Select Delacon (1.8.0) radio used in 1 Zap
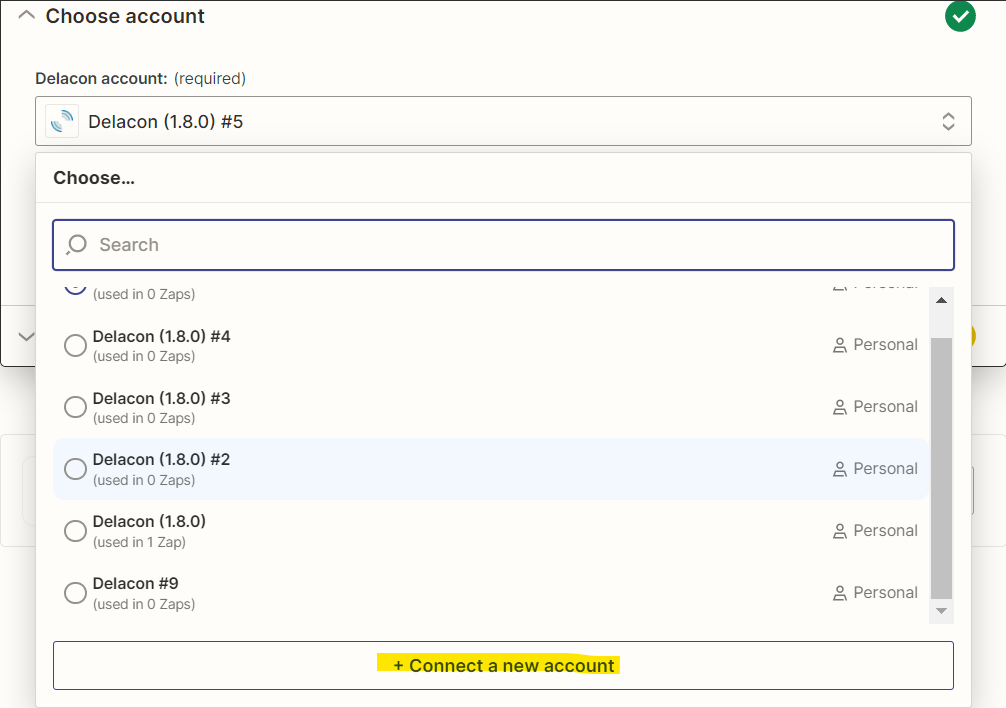The width and height of the screenshot is (1006, 708). [x=75, y=531]
